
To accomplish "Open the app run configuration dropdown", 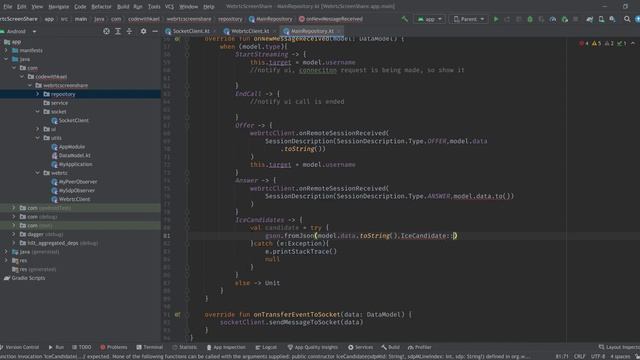I will click(x=429, y=19).
